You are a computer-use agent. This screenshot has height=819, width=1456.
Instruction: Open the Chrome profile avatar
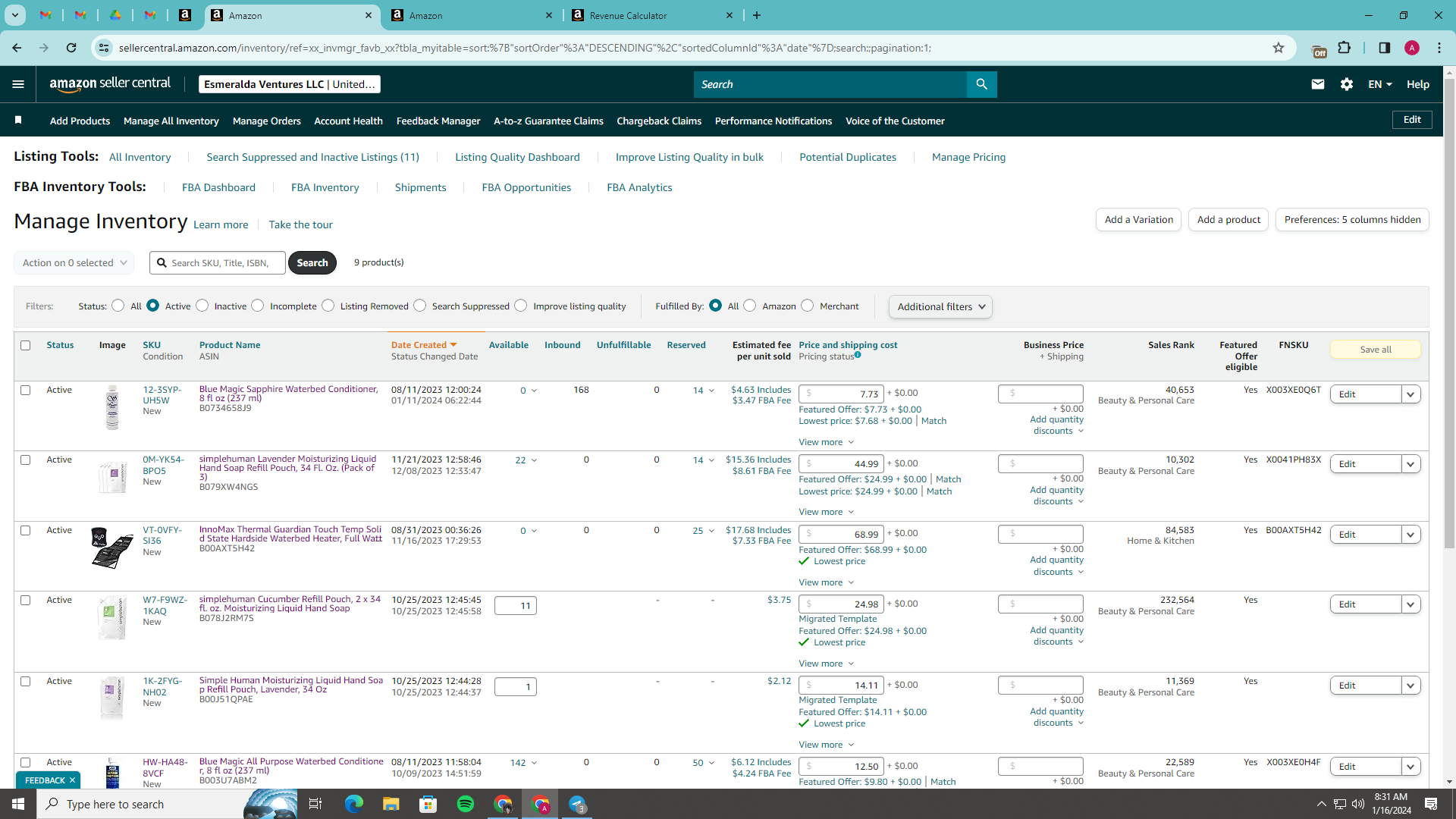pyautogui.click(x=1412, y=48)
